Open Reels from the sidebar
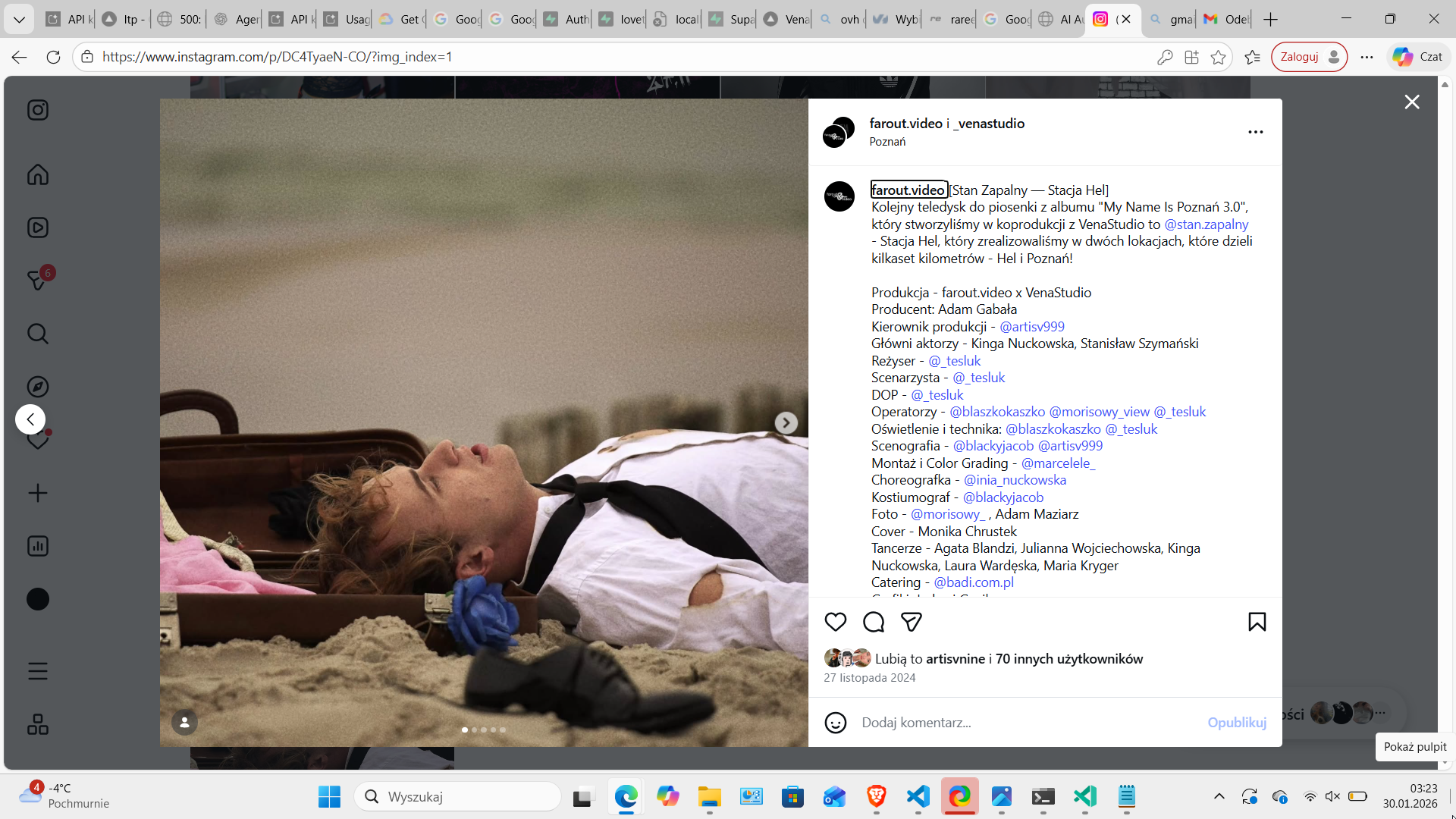This screenshot has width=1456, height=819. (38, 227)
